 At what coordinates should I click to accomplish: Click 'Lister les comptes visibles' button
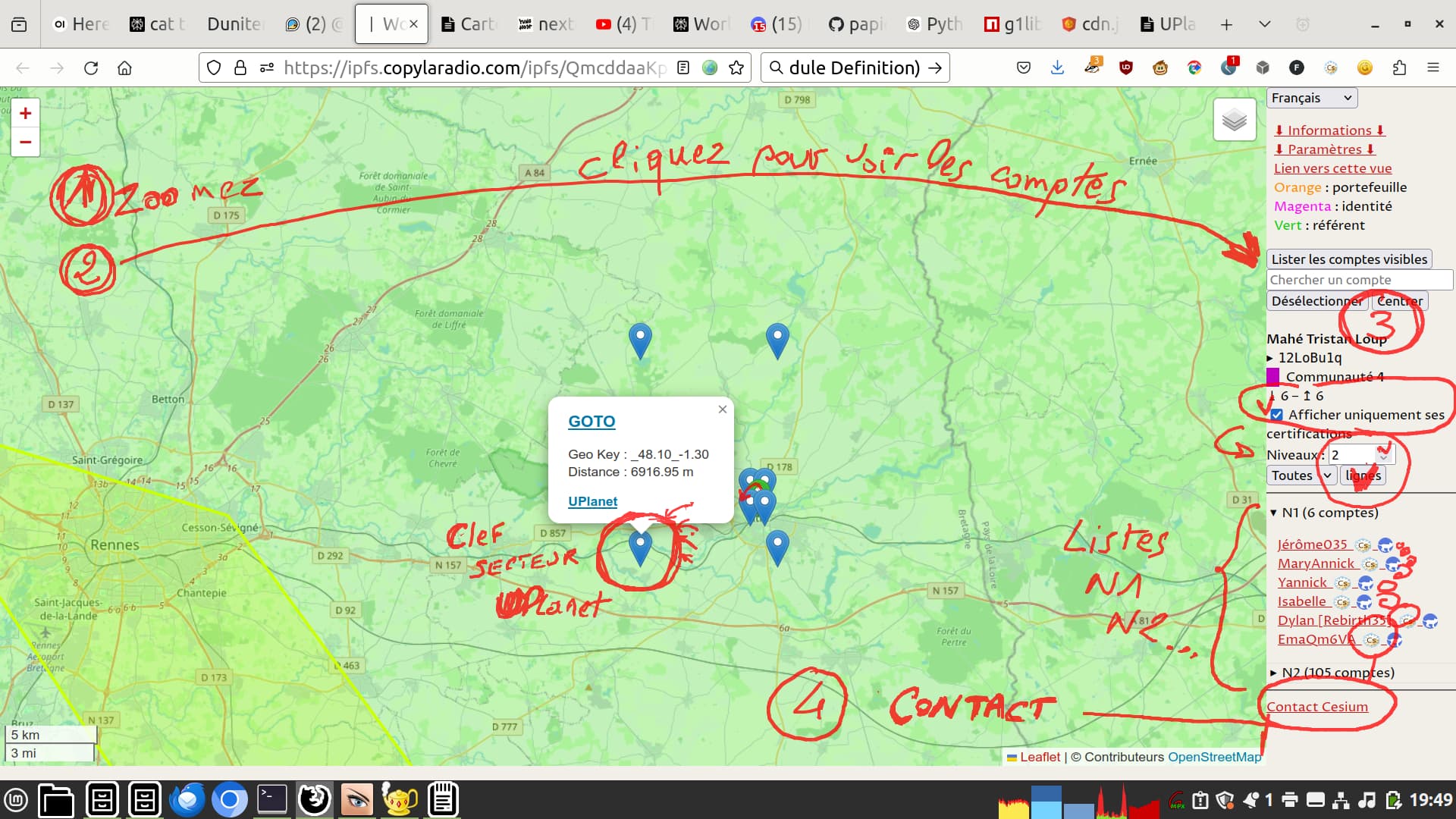1349,259
